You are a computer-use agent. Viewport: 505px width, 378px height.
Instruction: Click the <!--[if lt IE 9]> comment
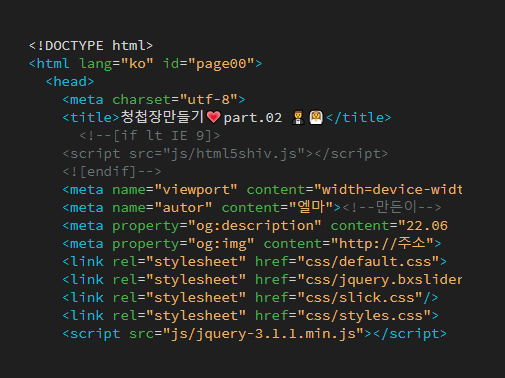(150, 136)
